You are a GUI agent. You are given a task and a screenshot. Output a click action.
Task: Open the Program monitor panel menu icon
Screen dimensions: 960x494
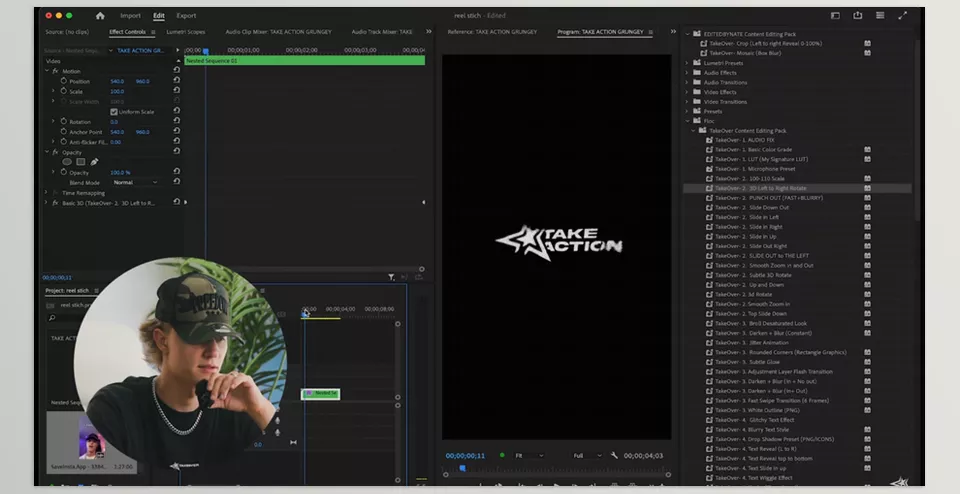click(x=650, y=32)
